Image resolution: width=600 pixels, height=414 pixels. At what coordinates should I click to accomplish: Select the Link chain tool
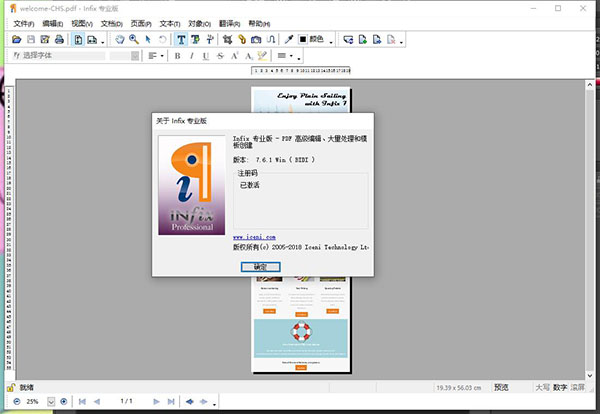(x=242, y=39)
